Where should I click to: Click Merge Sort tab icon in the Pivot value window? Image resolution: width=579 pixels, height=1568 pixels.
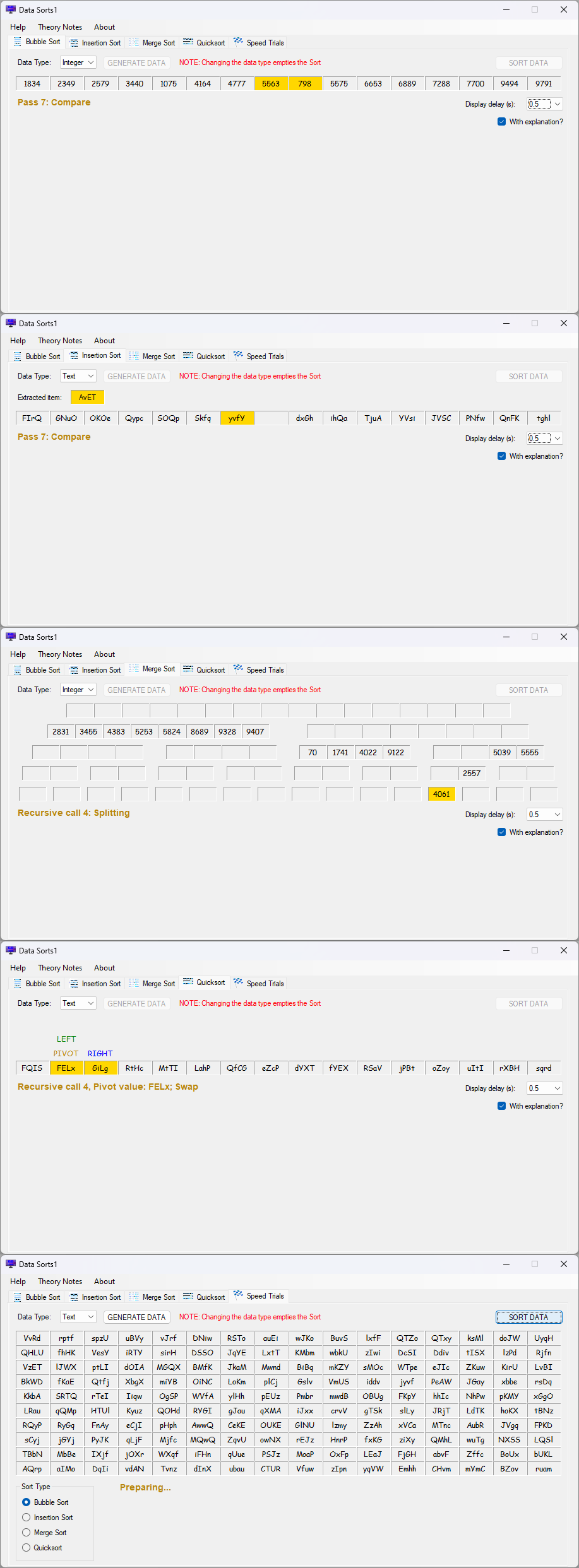click(134, 983)
